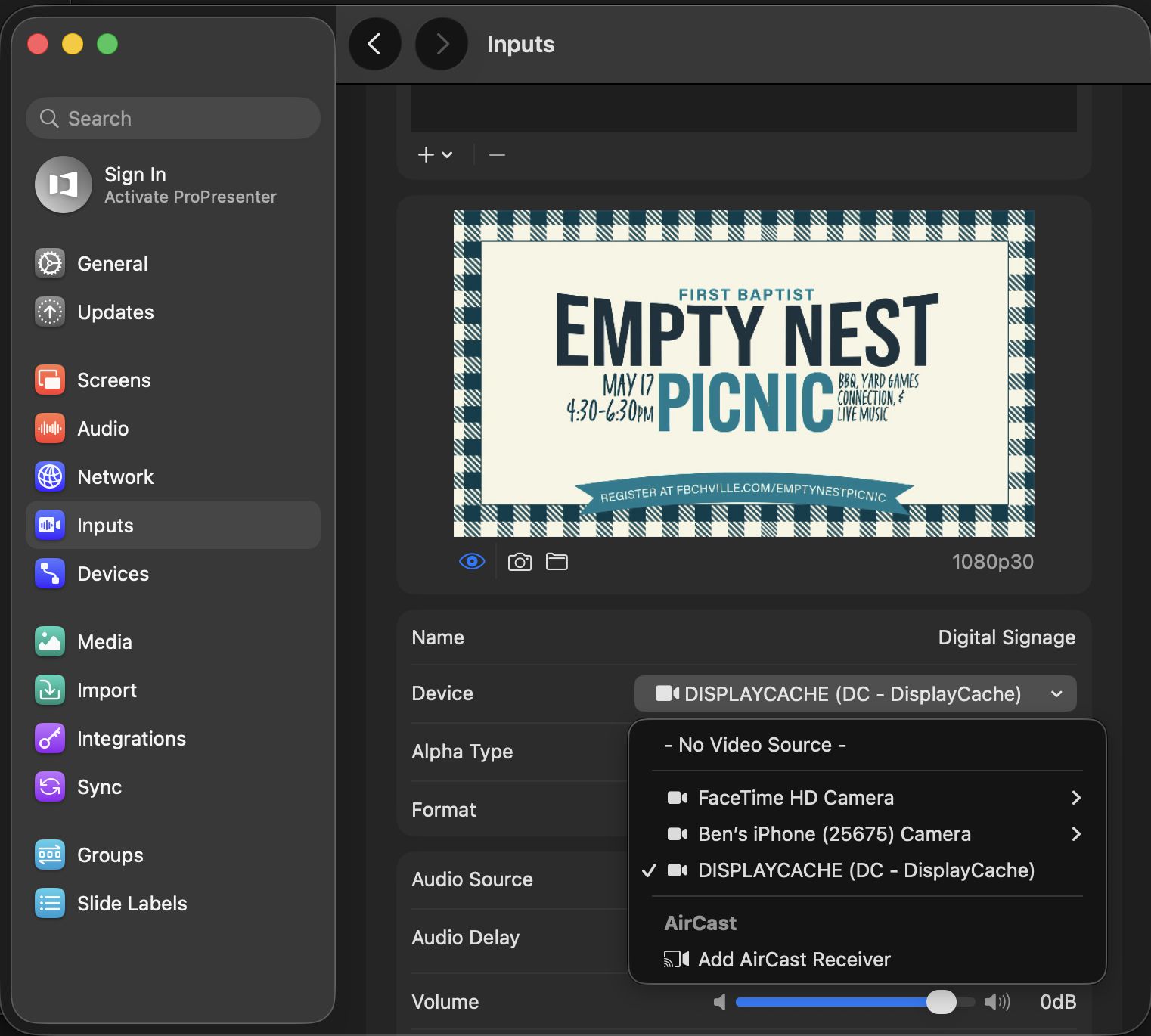Click Add AirCast Receiver
The width and height of the screenshot is (1151, 1036).
(x=867, y=960)
